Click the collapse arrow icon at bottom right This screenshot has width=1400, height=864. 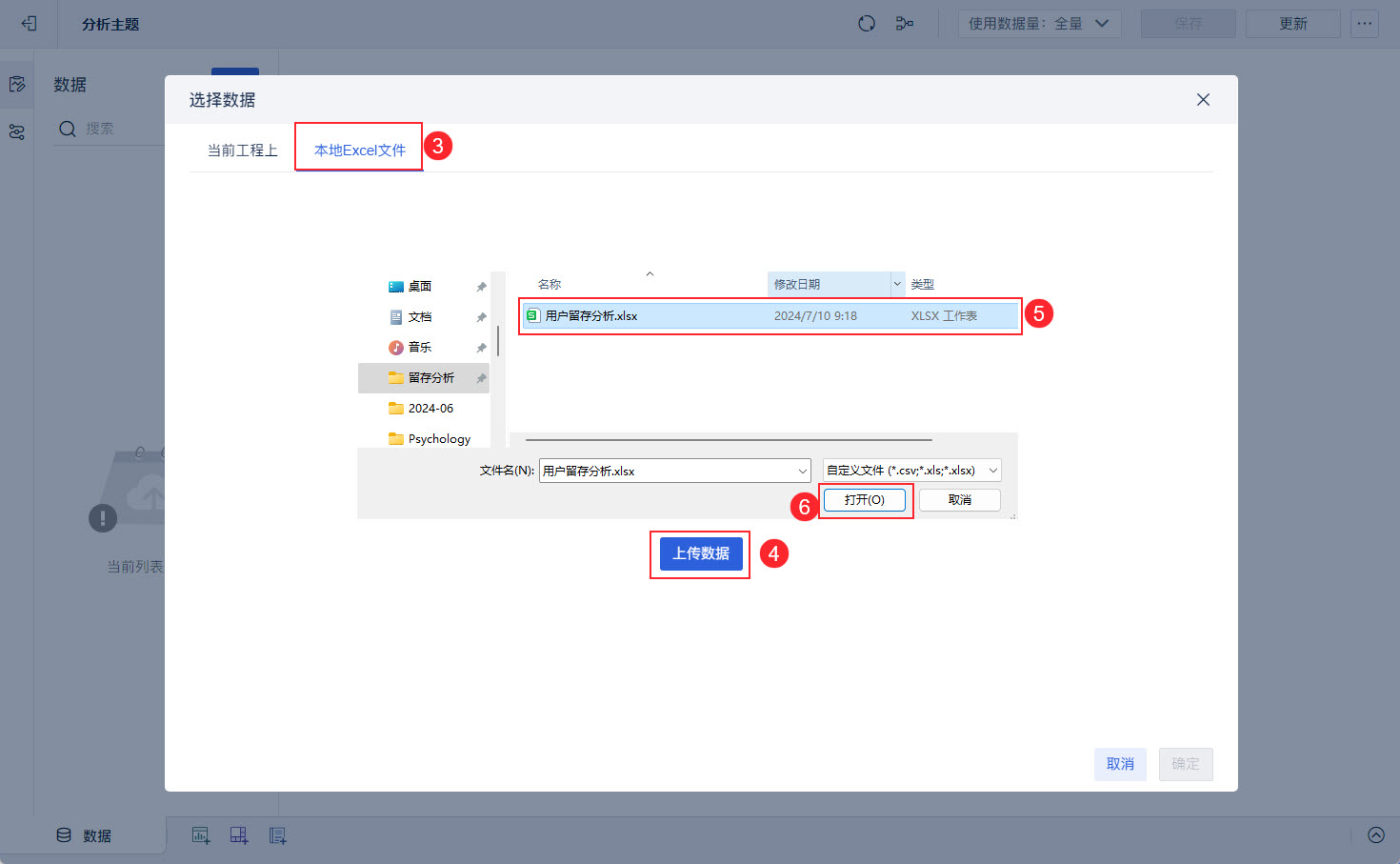pyautogui.click(x=1376, y=835)
